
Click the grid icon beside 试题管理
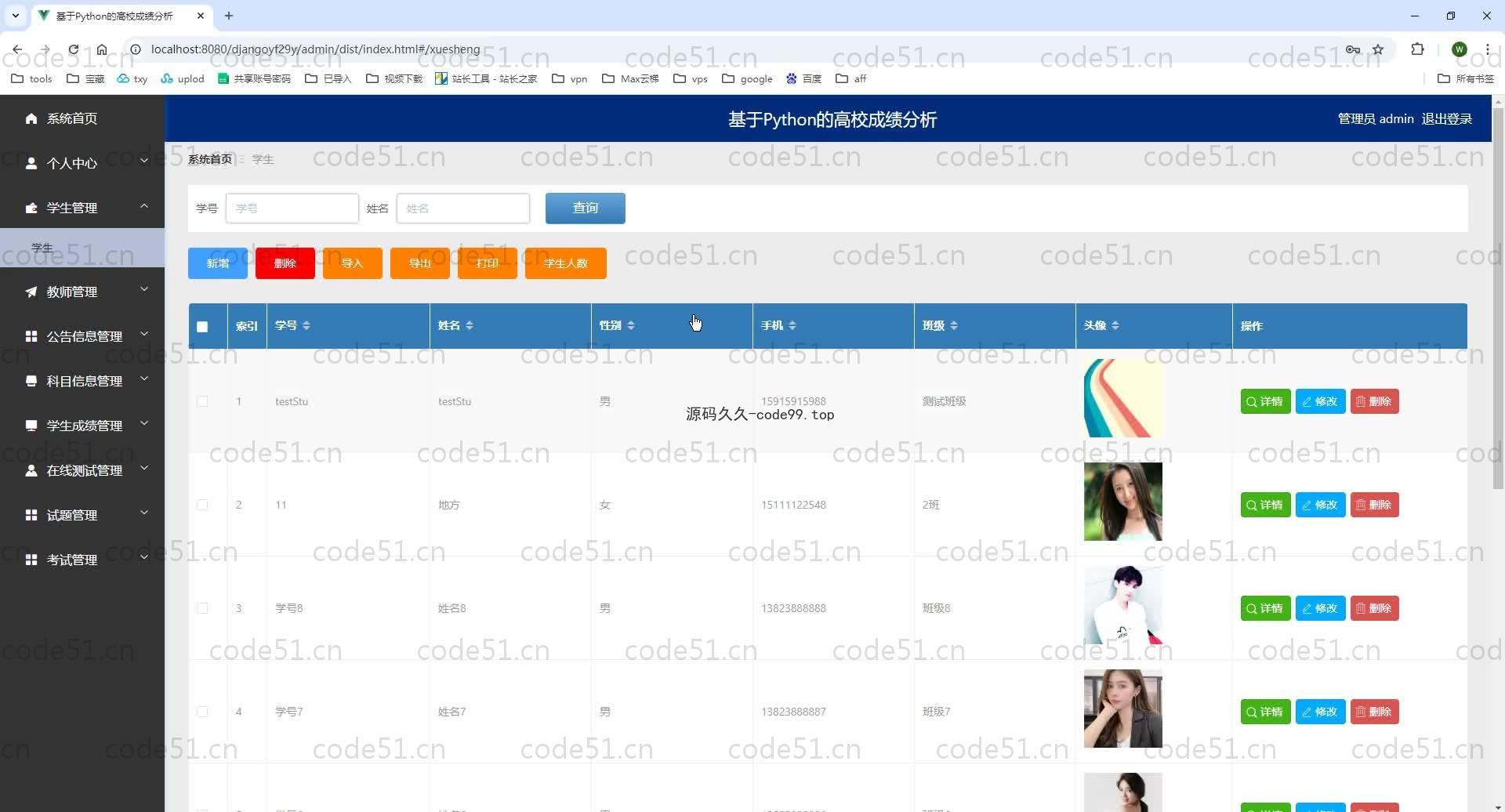[x=31, y=515]
